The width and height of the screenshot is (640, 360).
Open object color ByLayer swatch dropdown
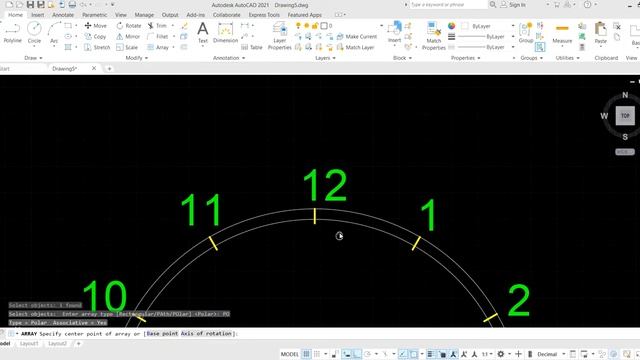(488, 26)
